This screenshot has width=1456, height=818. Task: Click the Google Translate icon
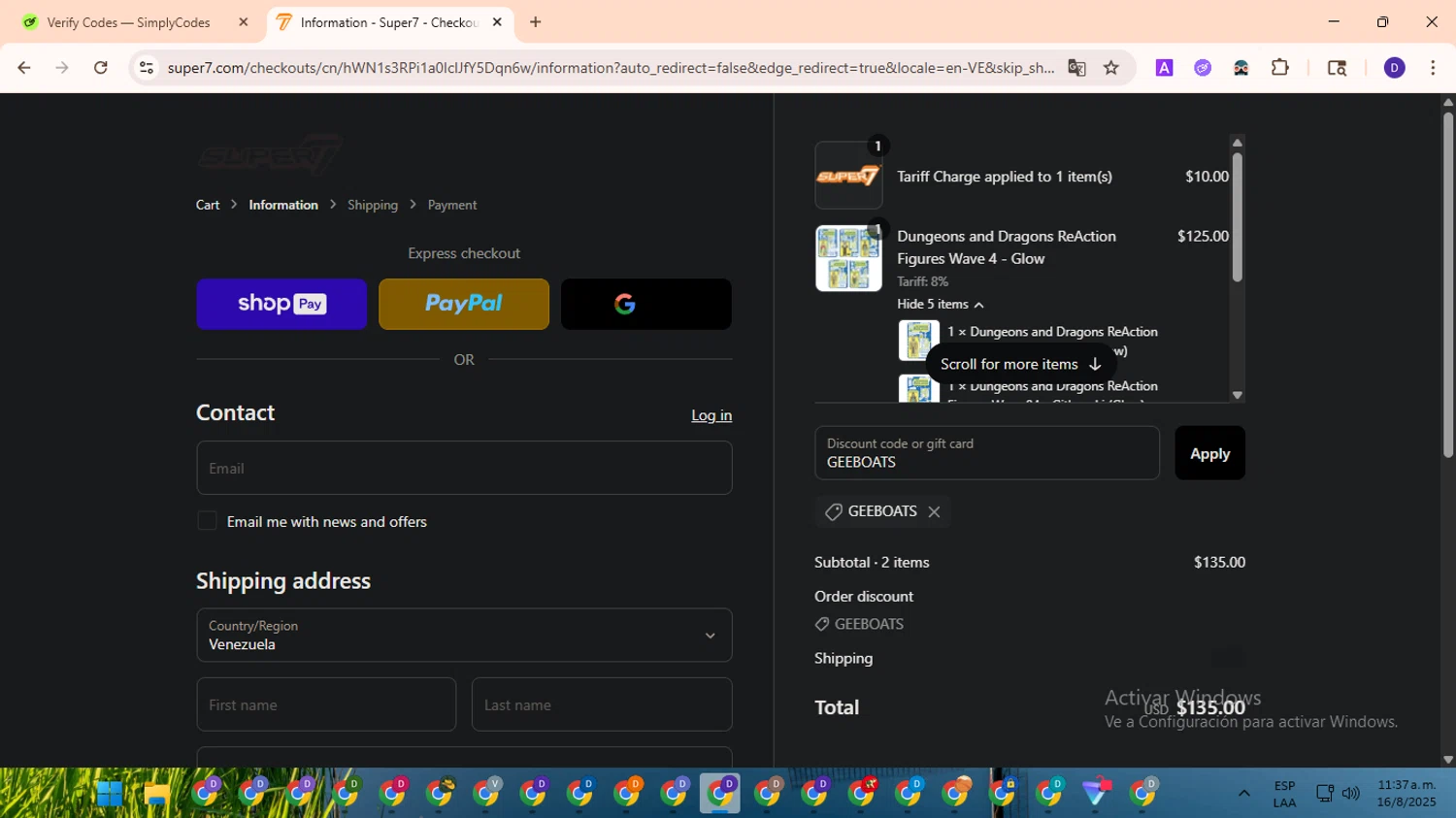coord(1076,68)
